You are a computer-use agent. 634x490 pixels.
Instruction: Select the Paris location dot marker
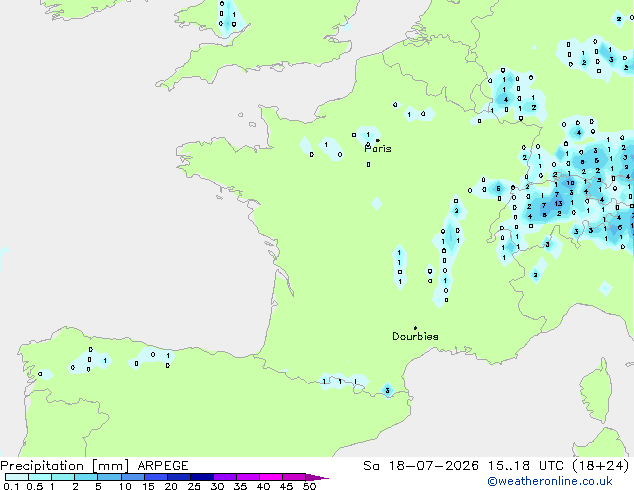(x=378, y=140)
